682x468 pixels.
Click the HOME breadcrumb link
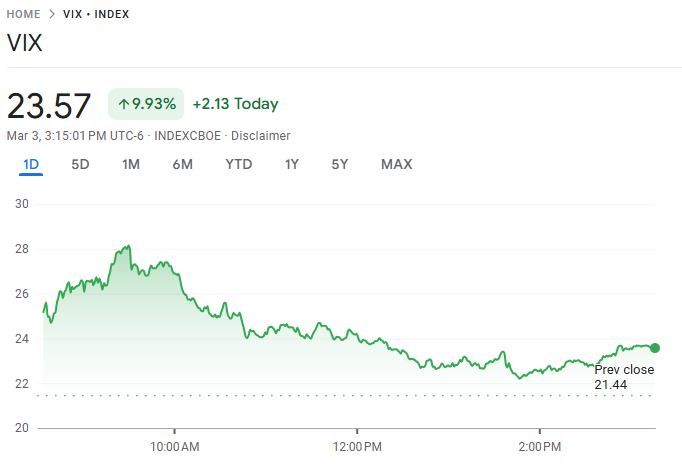pyautogui.click(x=24, y=14)
